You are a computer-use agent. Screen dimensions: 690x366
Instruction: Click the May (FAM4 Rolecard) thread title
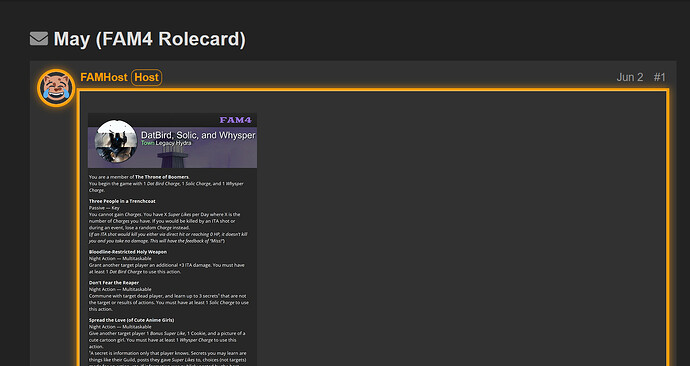(150, 39)
